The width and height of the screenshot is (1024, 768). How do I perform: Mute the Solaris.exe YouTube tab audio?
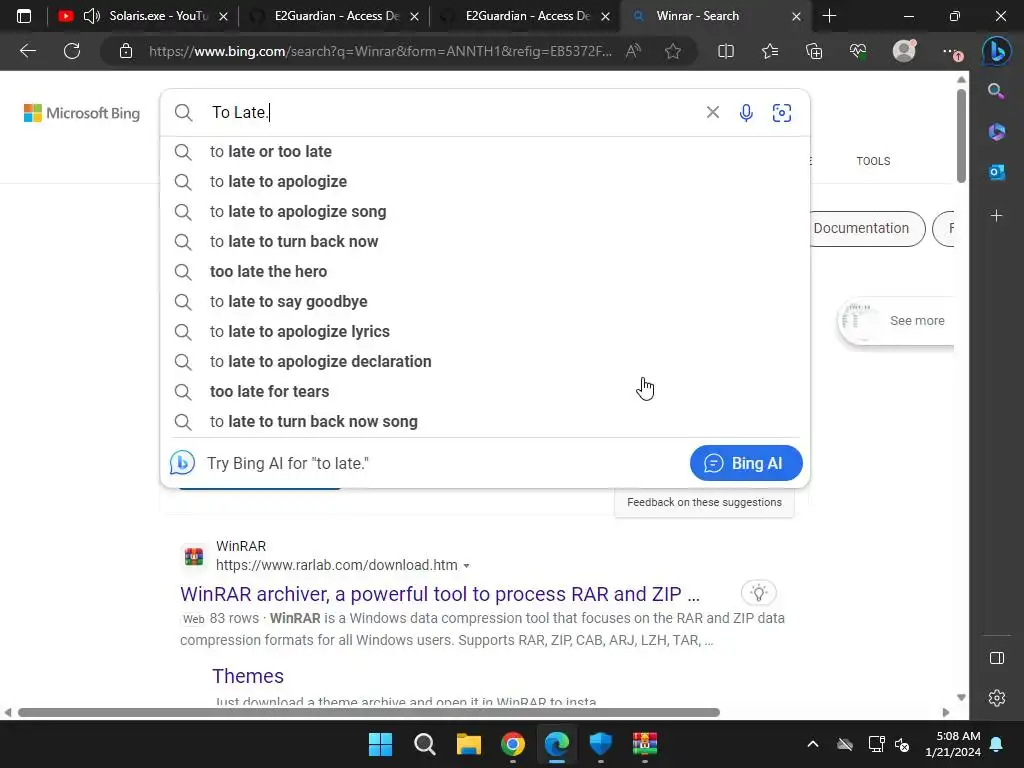tap(92, 16)
